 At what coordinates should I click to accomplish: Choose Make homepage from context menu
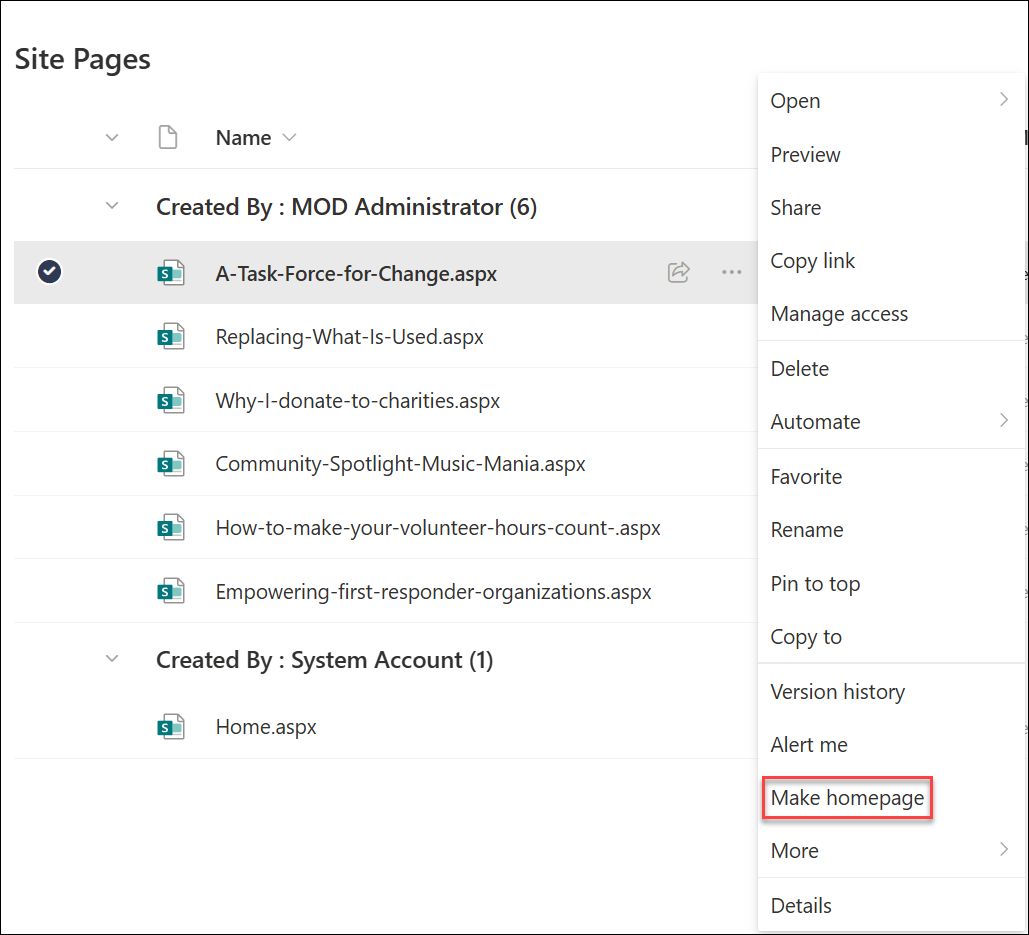847,798
